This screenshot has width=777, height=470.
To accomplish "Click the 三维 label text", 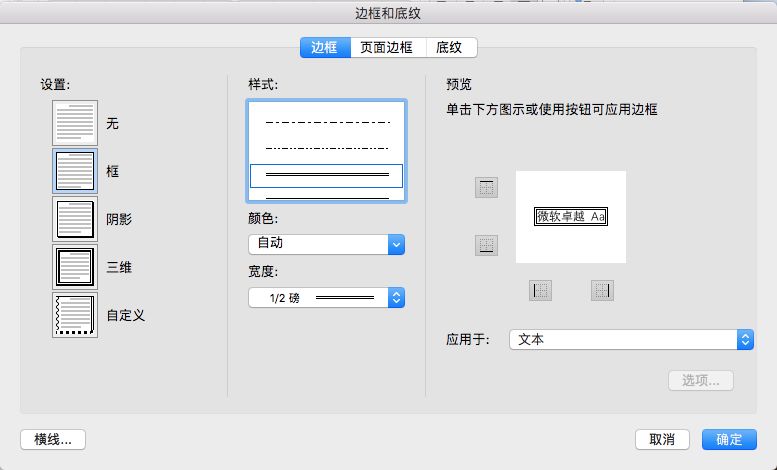I will 119,268.
